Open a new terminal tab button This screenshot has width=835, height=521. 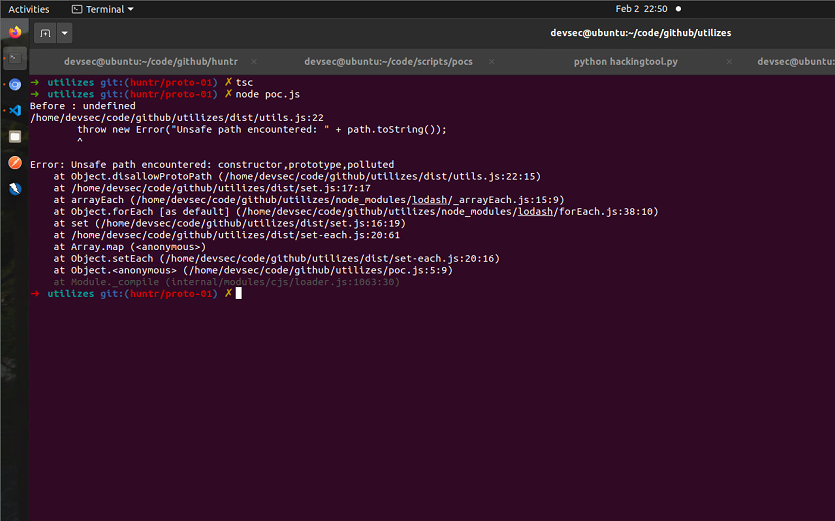click(45, 33)
